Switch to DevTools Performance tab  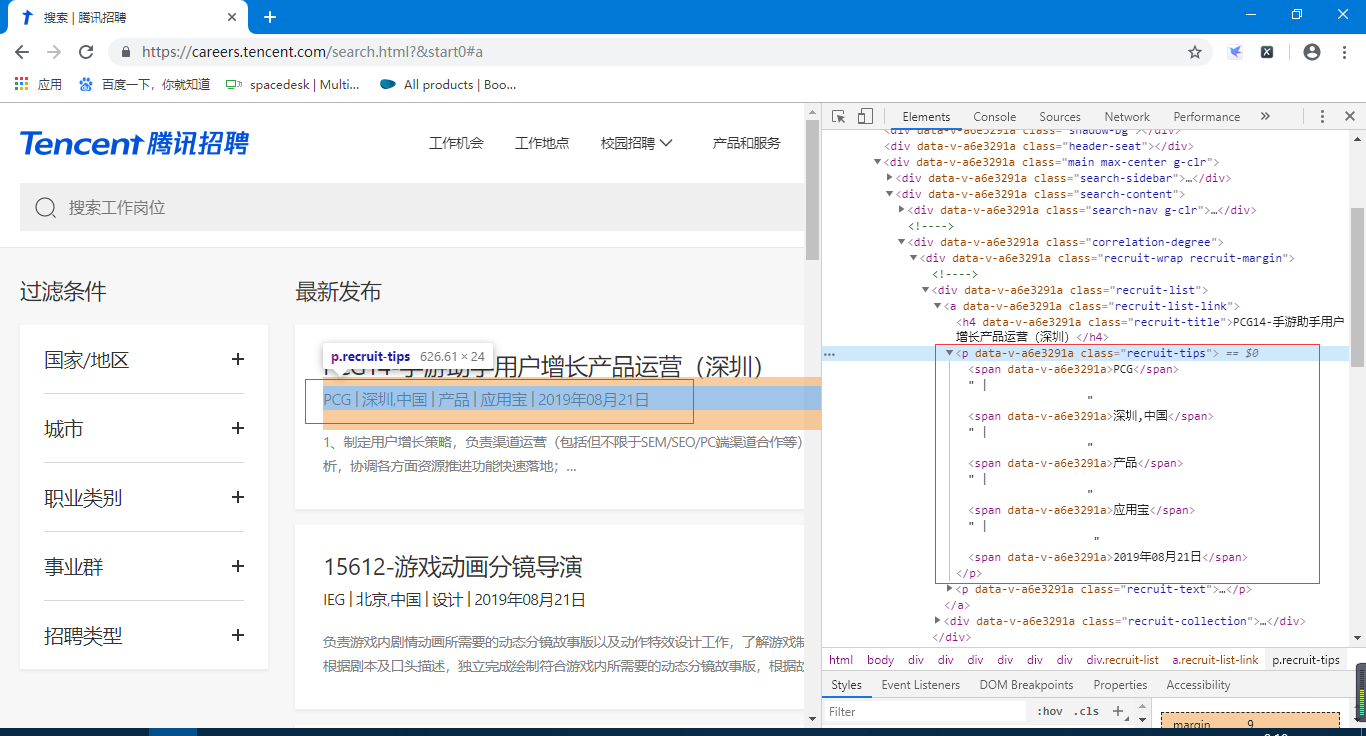click(x=1207, y=117)
